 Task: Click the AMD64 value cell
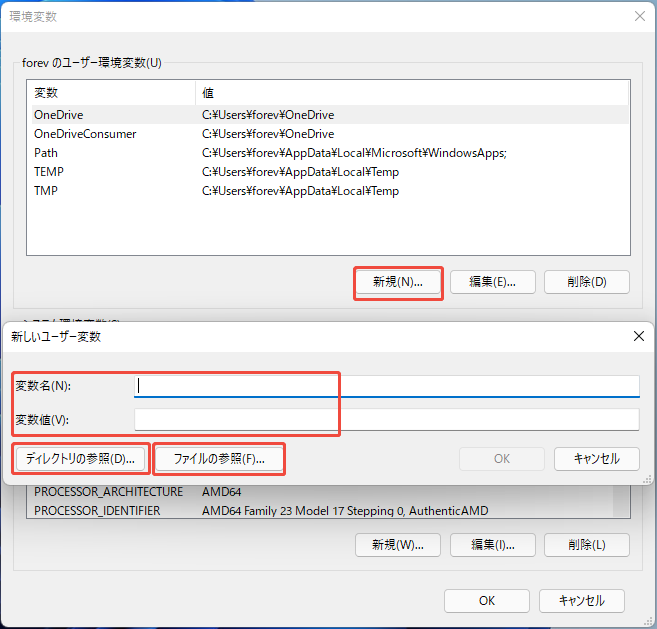pyautogui.click(x=222, y=492)
